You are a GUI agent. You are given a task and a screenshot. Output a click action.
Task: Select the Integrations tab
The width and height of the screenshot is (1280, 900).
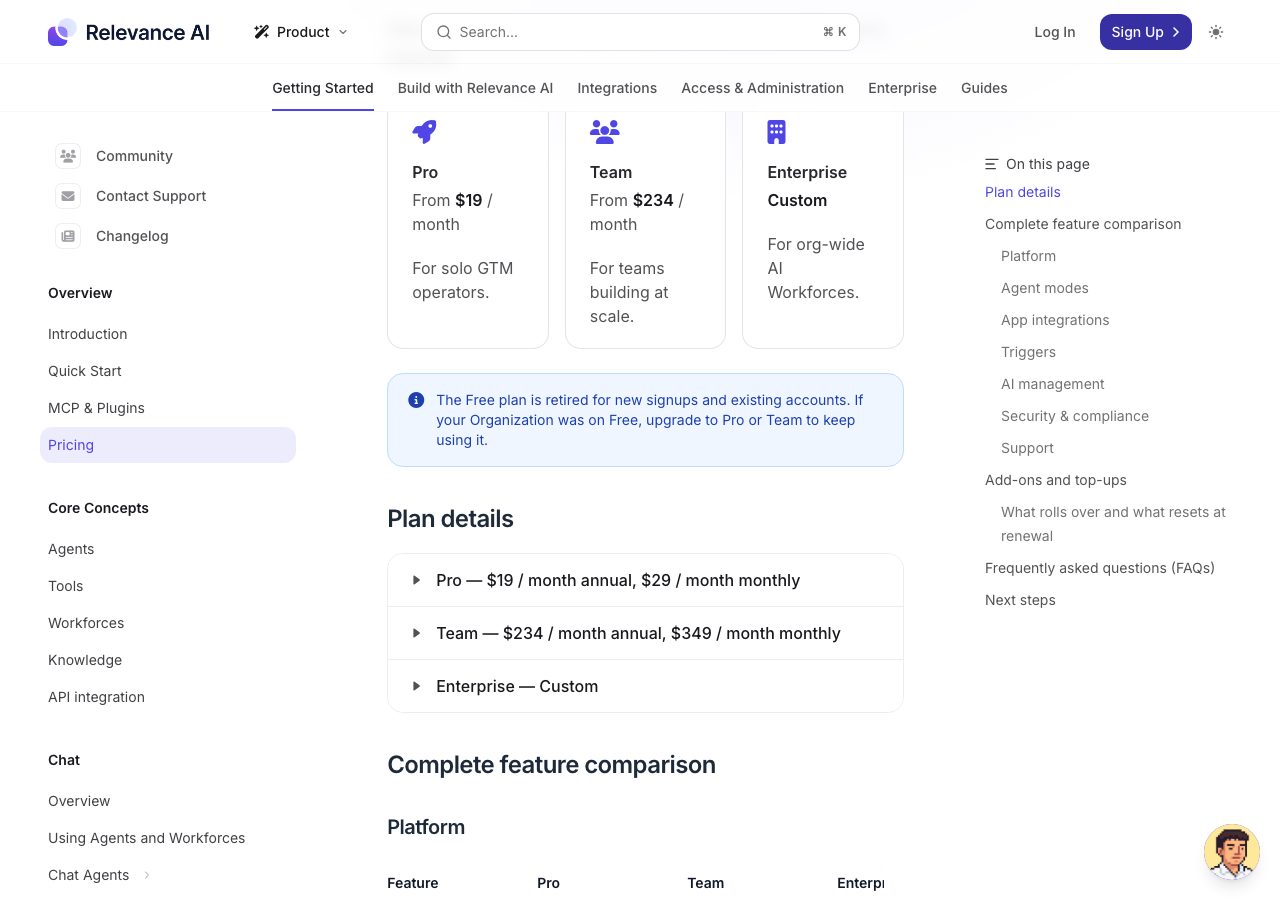click(617, 88)
